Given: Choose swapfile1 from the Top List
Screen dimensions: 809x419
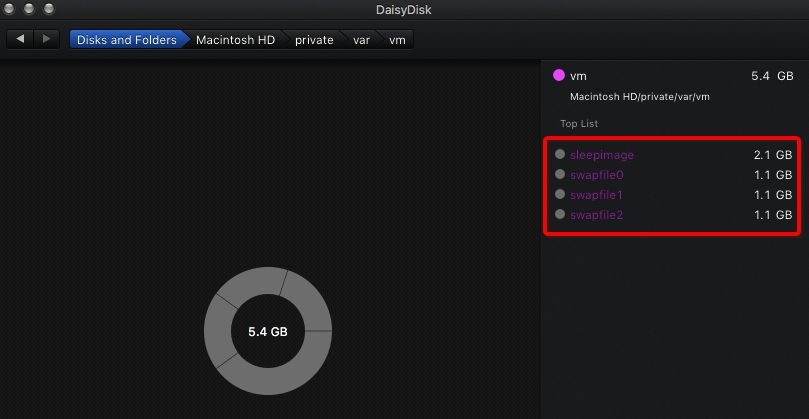Looking at the screenshot, I should pyautogui.click(x=597, y=195).
